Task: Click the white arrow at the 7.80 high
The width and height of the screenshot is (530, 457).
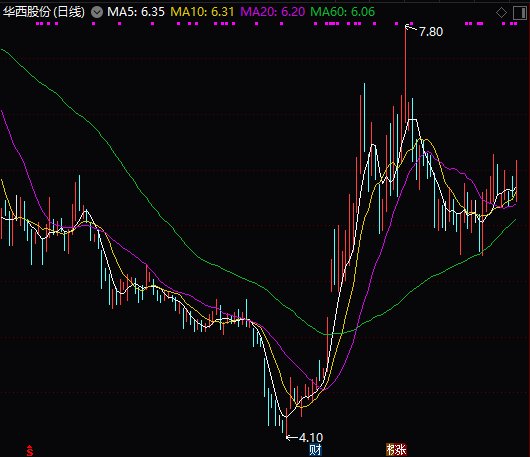Action: pos(411,28)
